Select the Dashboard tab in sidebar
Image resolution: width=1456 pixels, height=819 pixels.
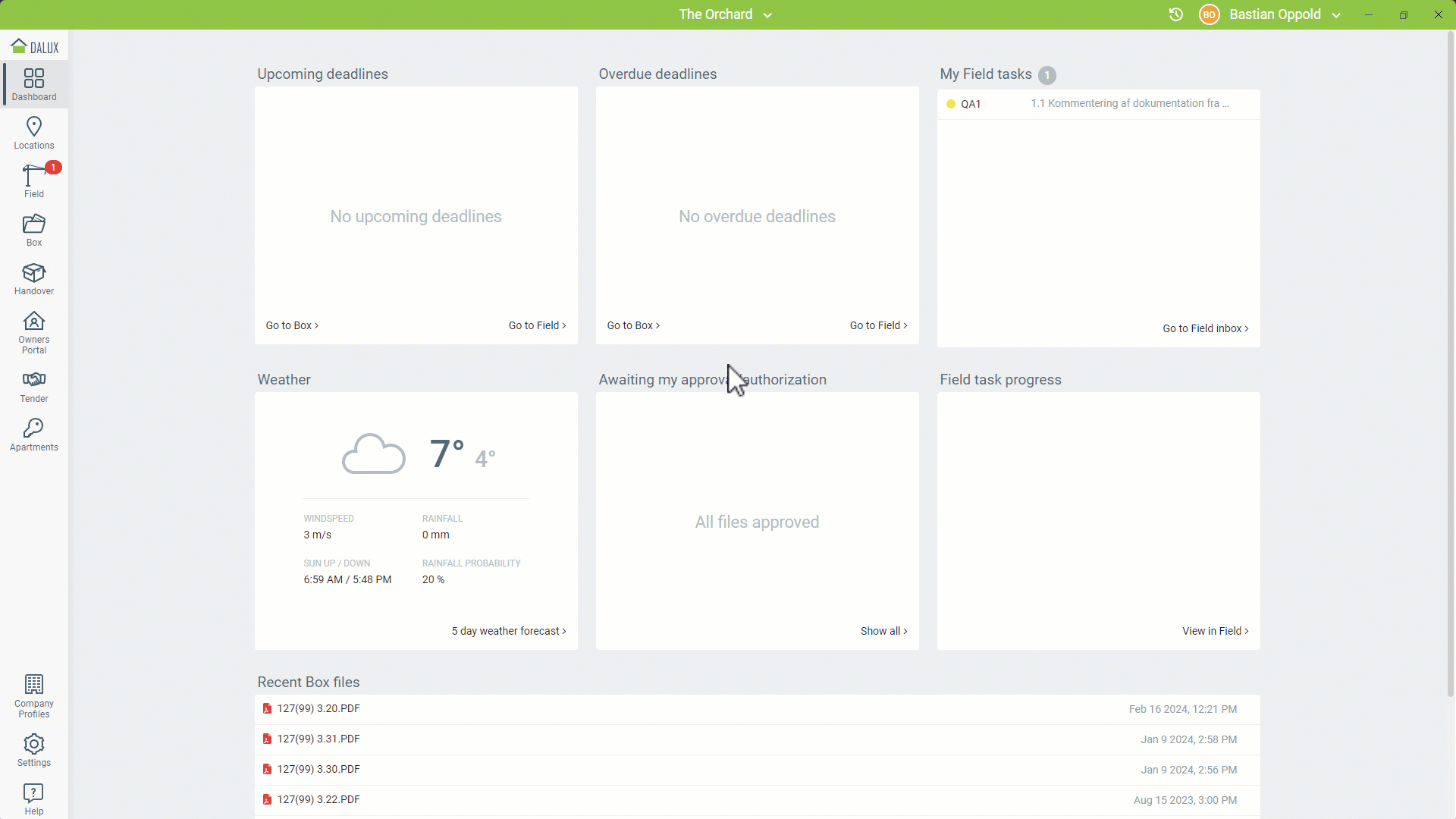click(34, 84)
